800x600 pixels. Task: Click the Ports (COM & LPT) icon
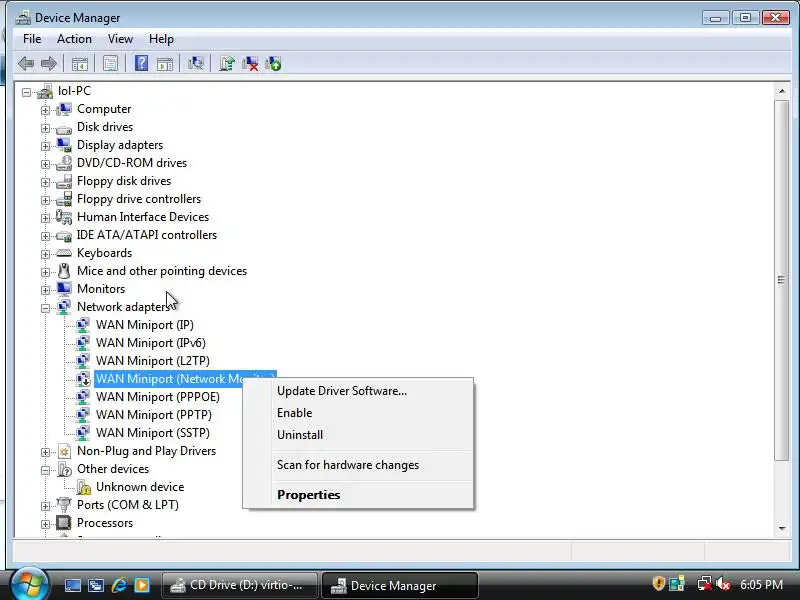point(64,505)
